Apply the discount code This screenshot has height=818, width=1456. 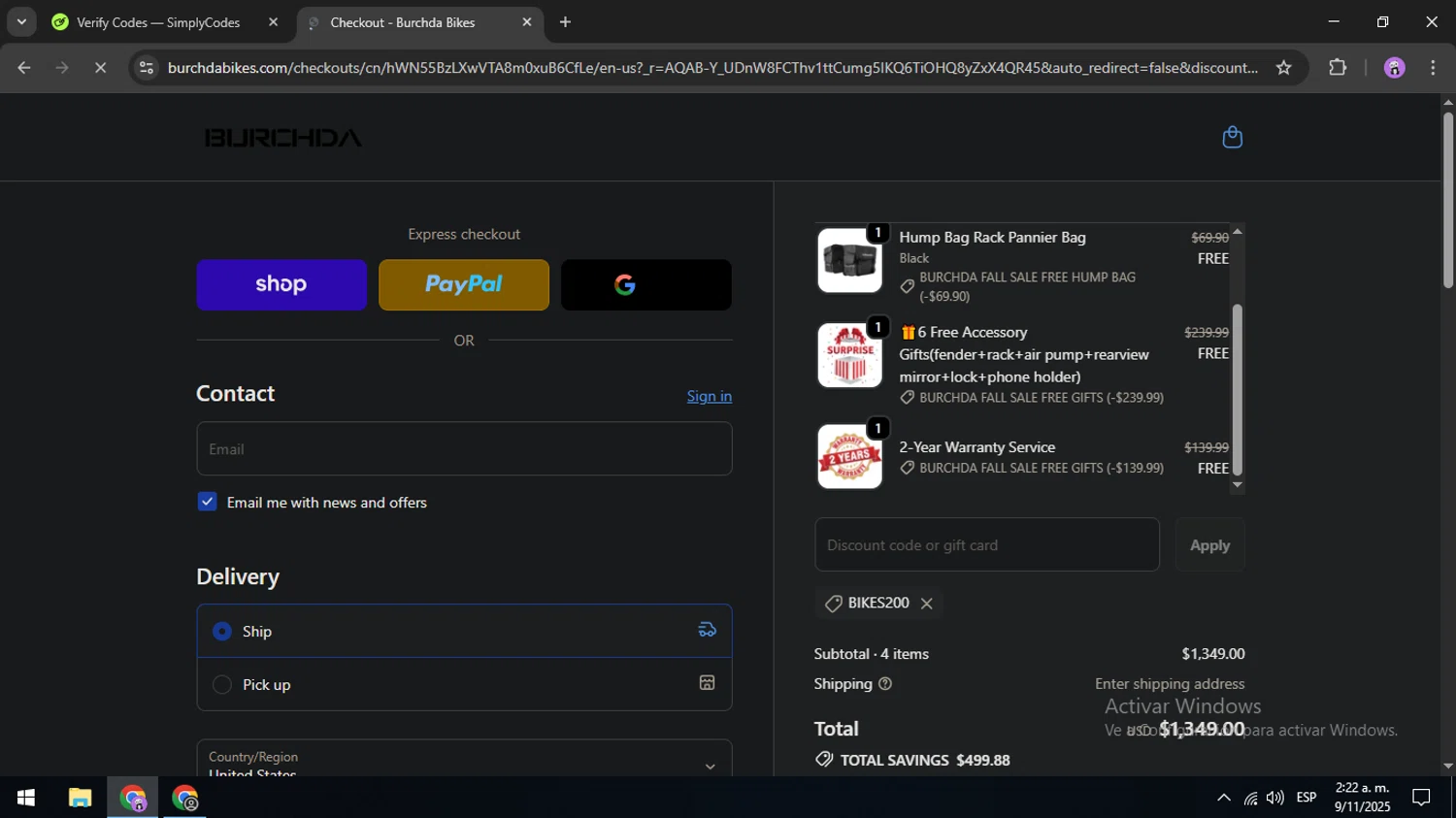point(1209,544)
